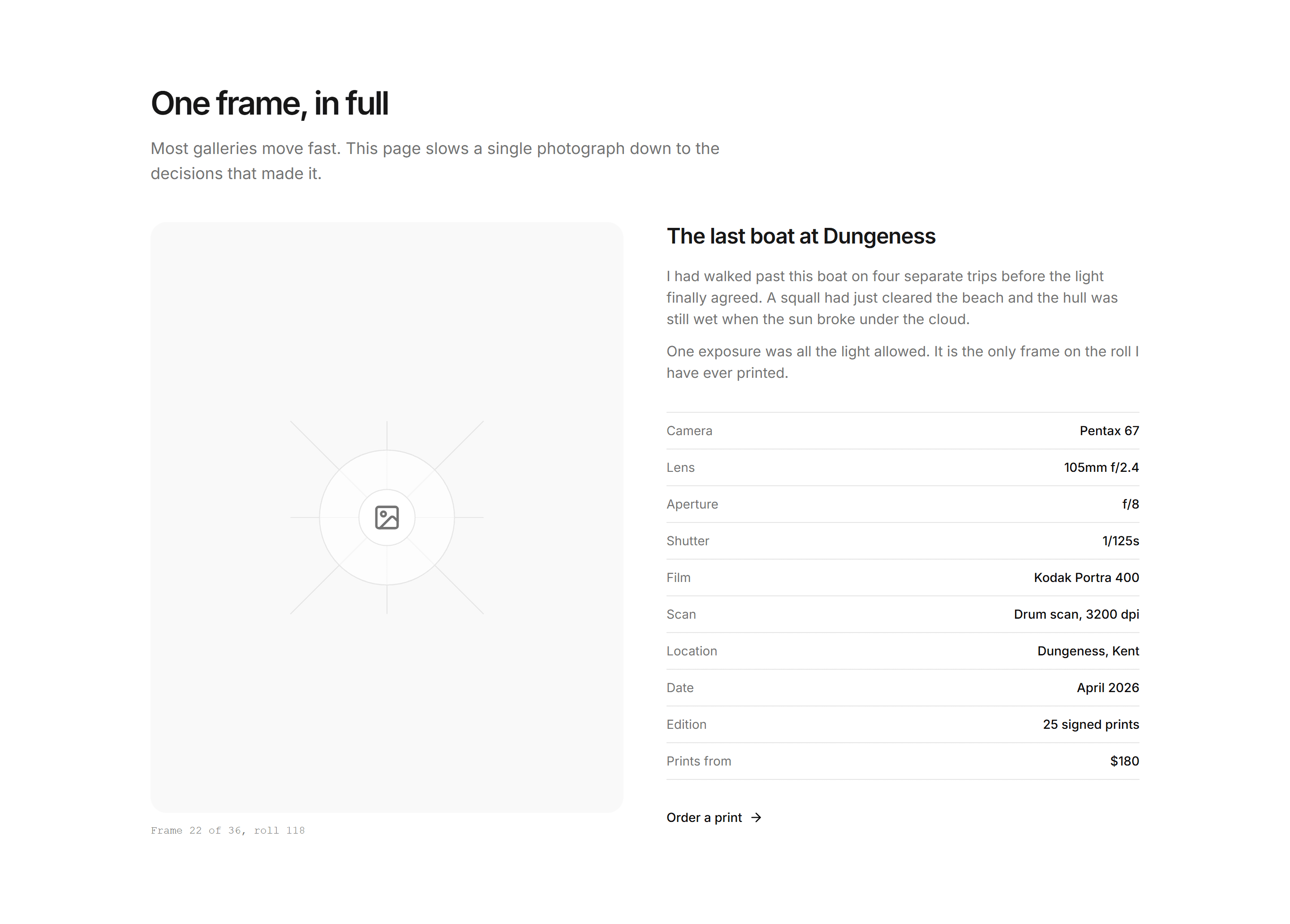Click the intro paragraph about galleries
Viewport: 1290px width, 924px height.
click(435, 161)
